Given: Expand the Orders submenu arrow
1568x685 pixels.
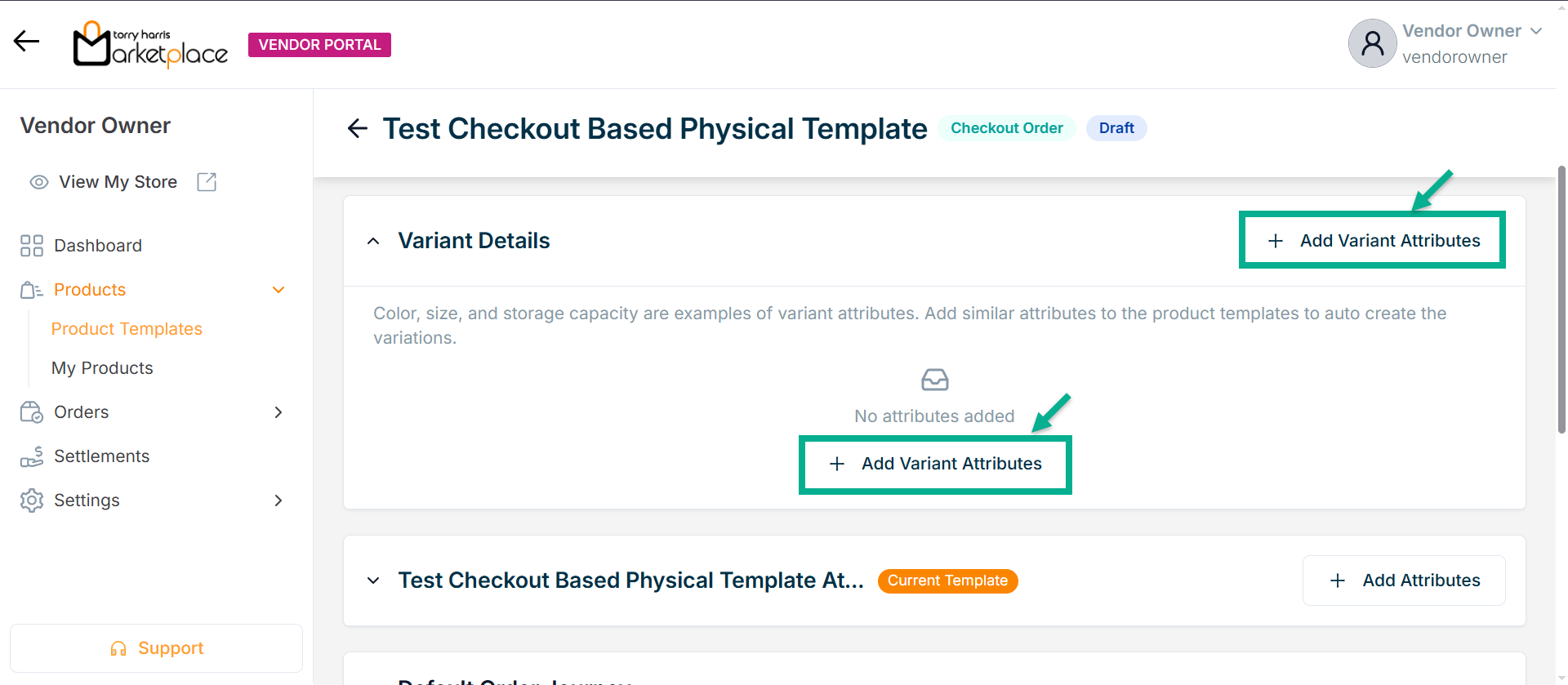Looking at the screenshot, I should click(278, 412).
